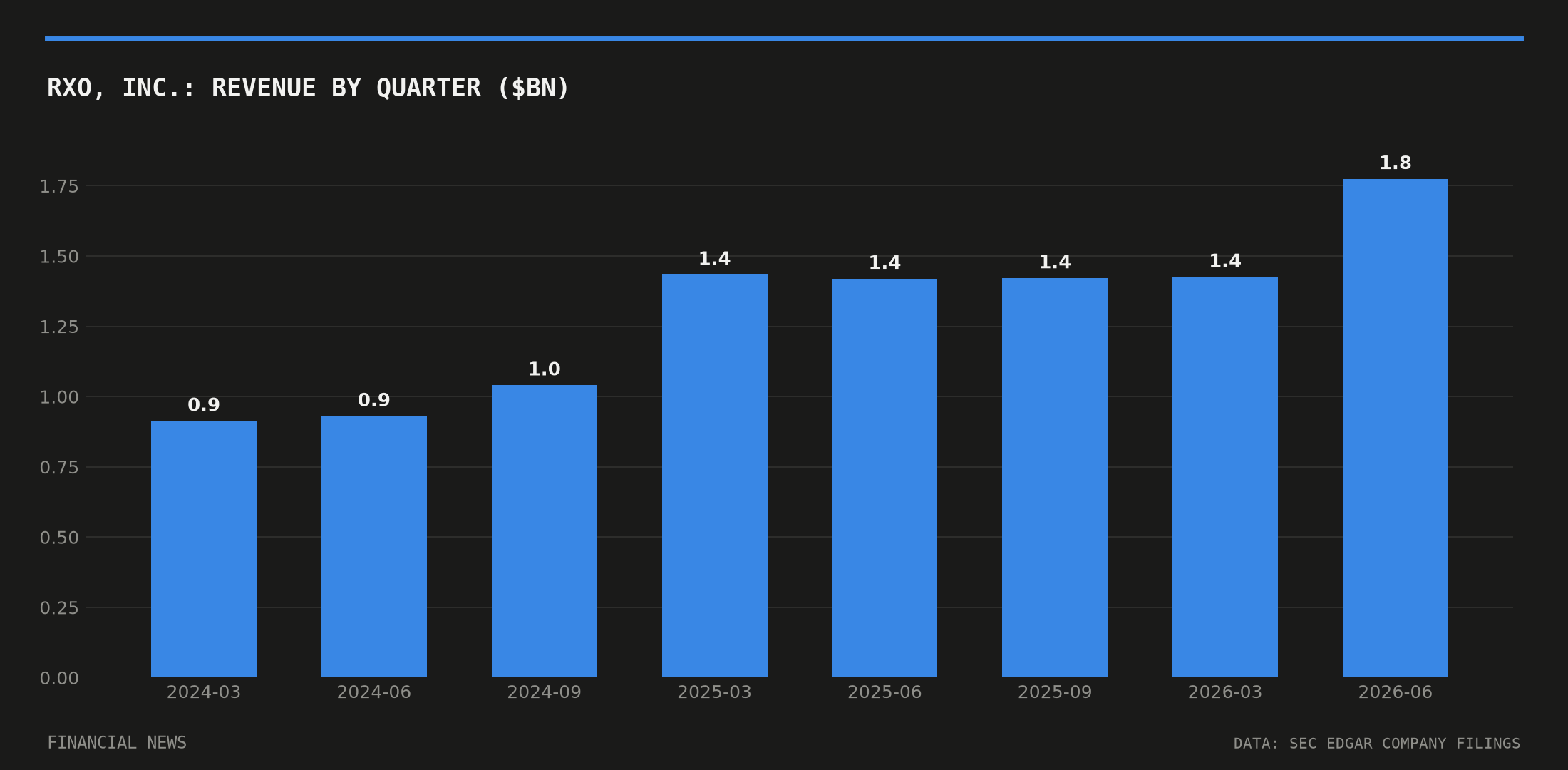The height and width of the screenshot is (770, 1568).
Task: Click the chart title 'RXO, INC.: REVENUE BY QUARTER ($BN)'
Action: 308,88
